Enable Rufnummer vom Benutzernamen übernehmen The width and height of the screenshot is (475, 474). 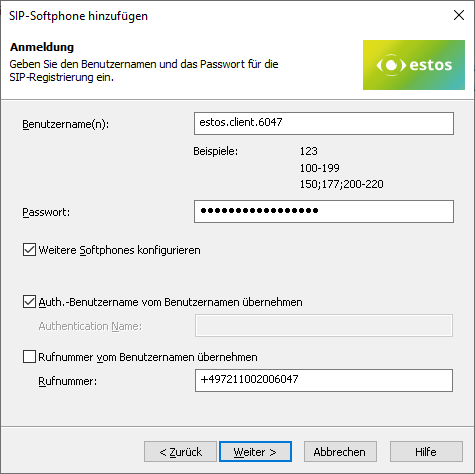click(x=29, y=357)
